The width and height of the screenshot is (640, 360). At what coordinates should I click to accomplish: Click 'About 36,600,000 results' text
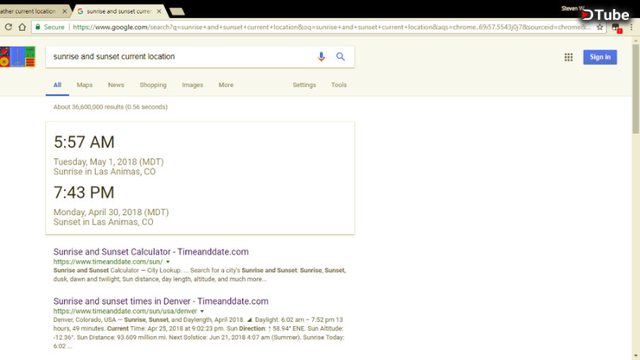pyautogui.click(x=88, y=107)
